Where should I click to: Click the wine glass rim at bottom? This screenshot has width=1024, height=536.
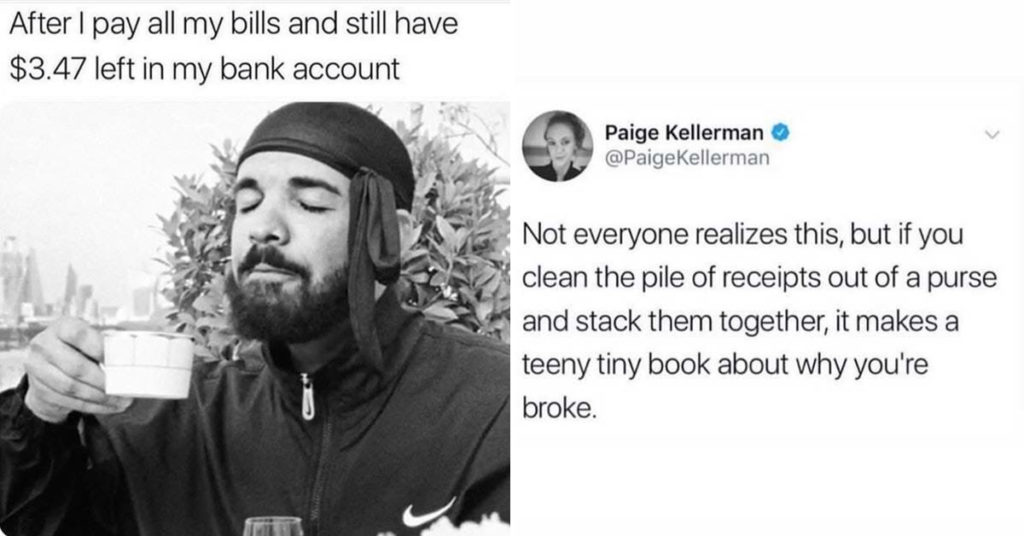273,524
